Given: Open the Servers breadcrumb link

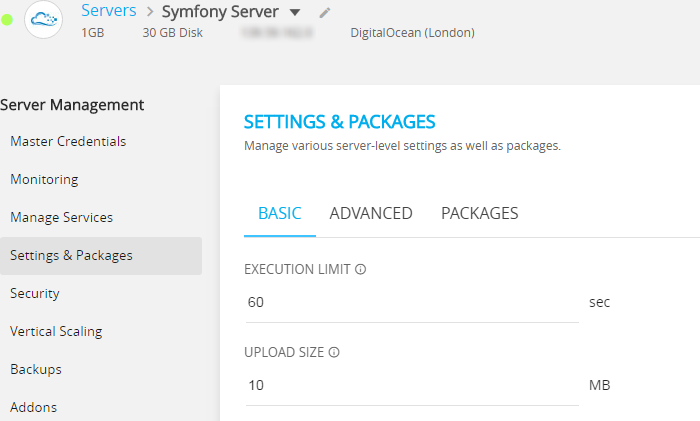Looking at the screenshot, I should pos(109,12).
